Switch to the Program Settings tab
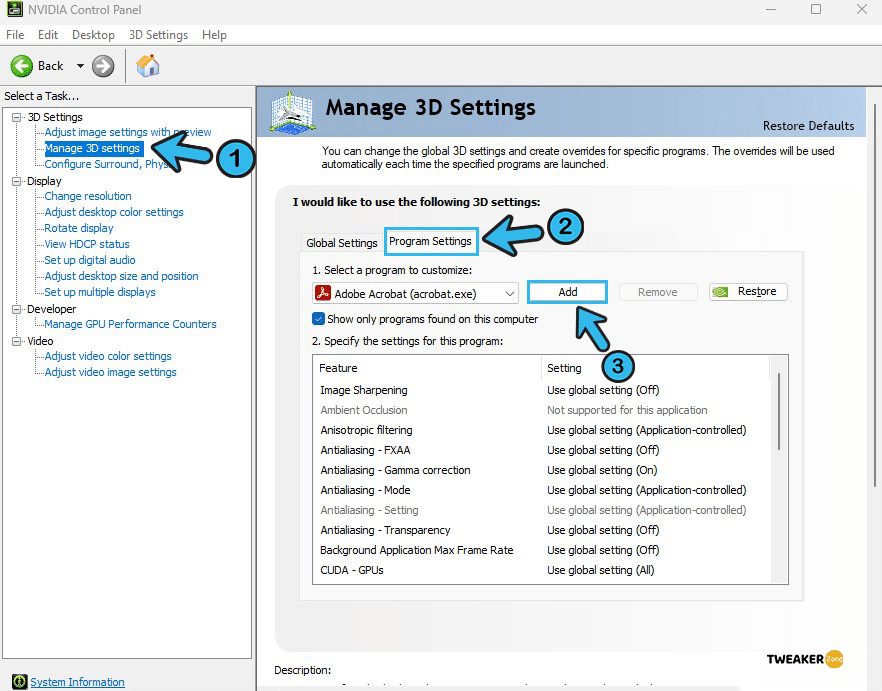882x691 pixels. click(x=430, y=241)
